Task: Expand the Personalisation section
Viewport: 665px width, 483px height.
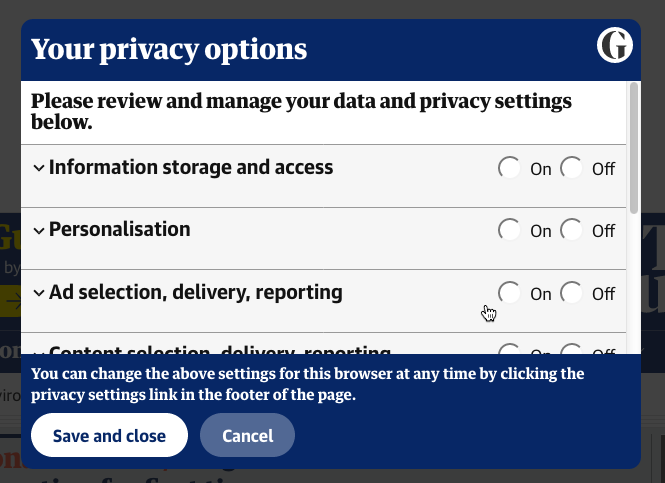Action: pyautogui.click(x=39, y=231)
